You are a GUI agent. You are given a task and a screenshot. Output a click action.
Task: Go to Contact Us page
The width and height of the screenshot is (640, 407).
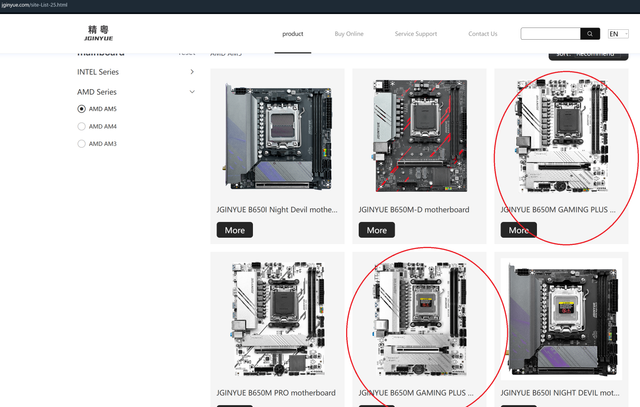click(x=482, y=34)
